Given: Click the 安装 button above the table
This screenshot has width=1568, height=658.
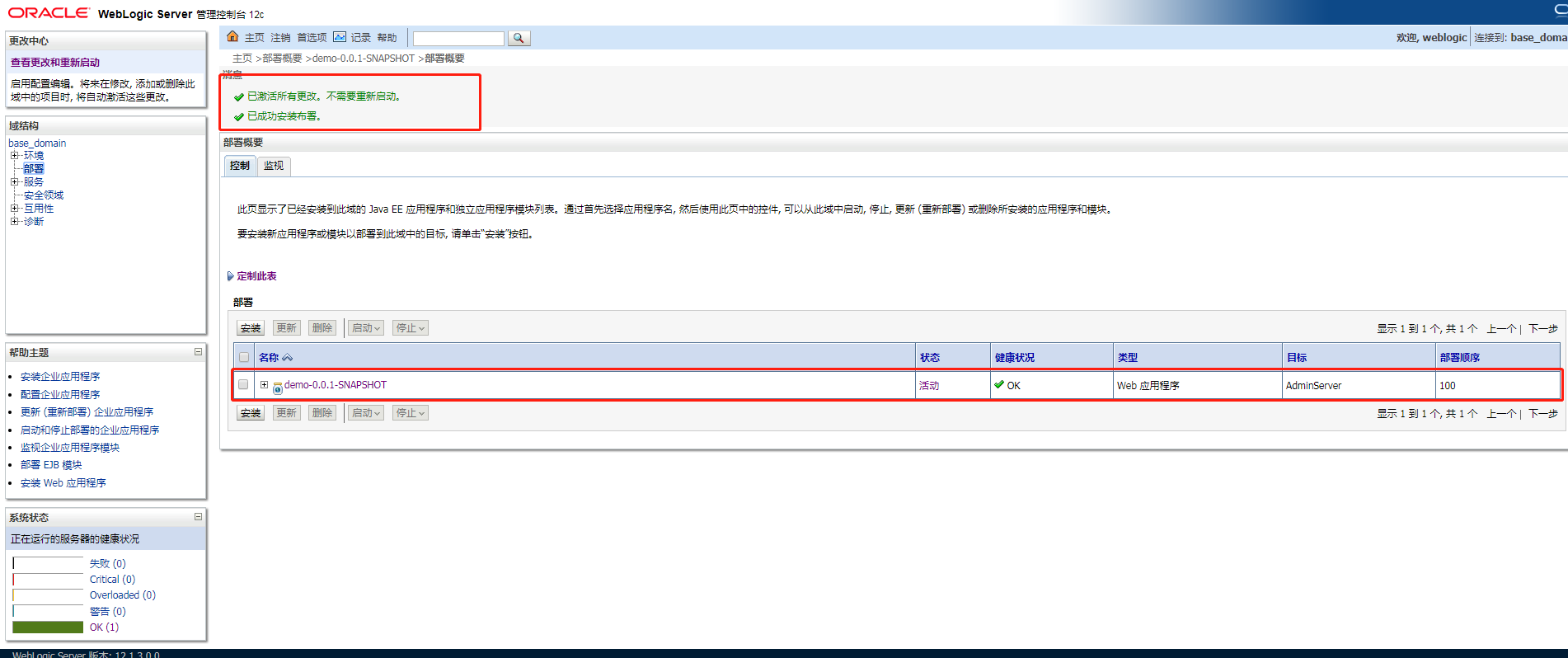Looking at the screenshot, I should tap(251, 328).
